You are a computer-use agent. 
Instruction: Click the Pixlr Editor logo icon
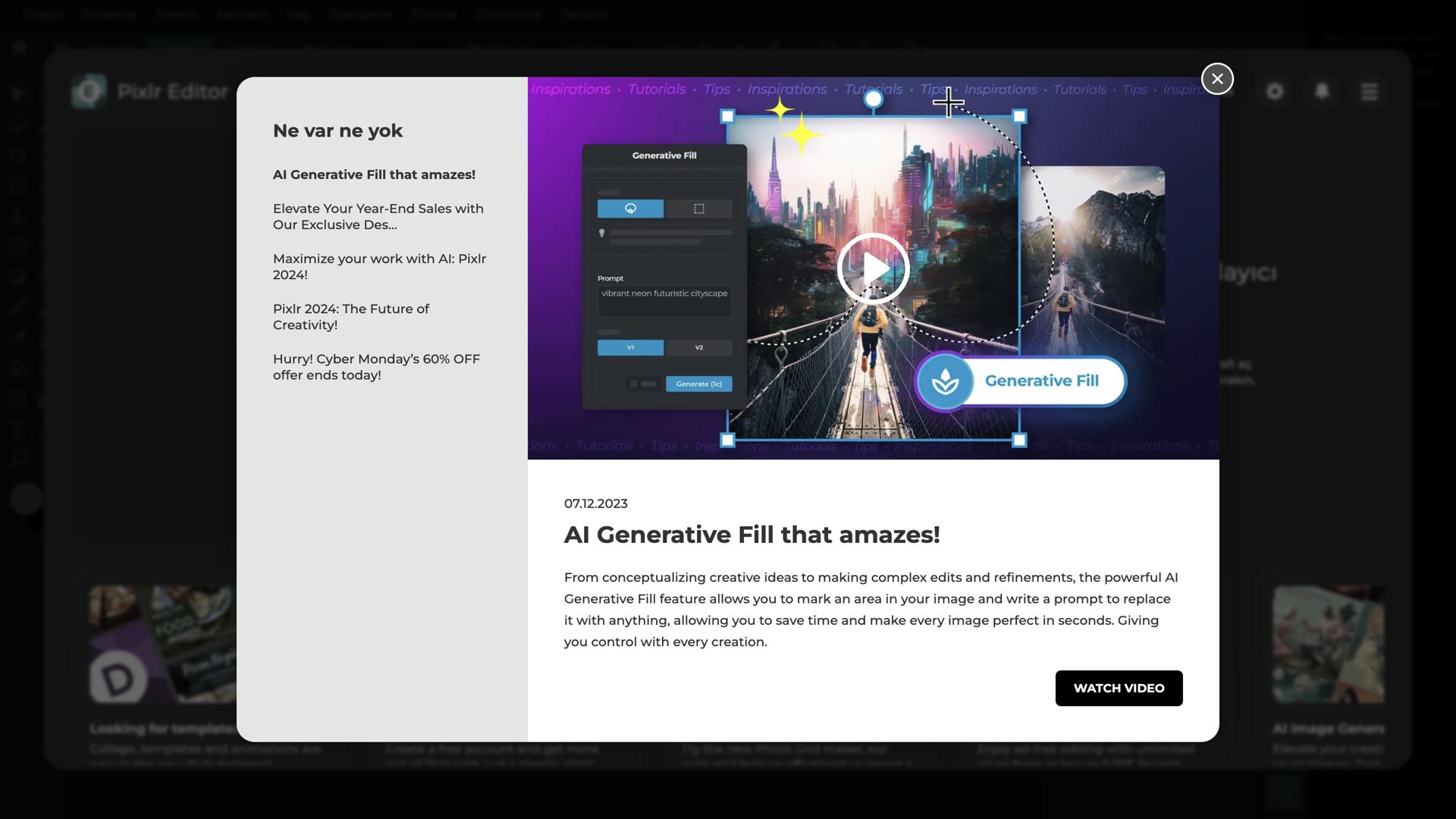point(89,92)
